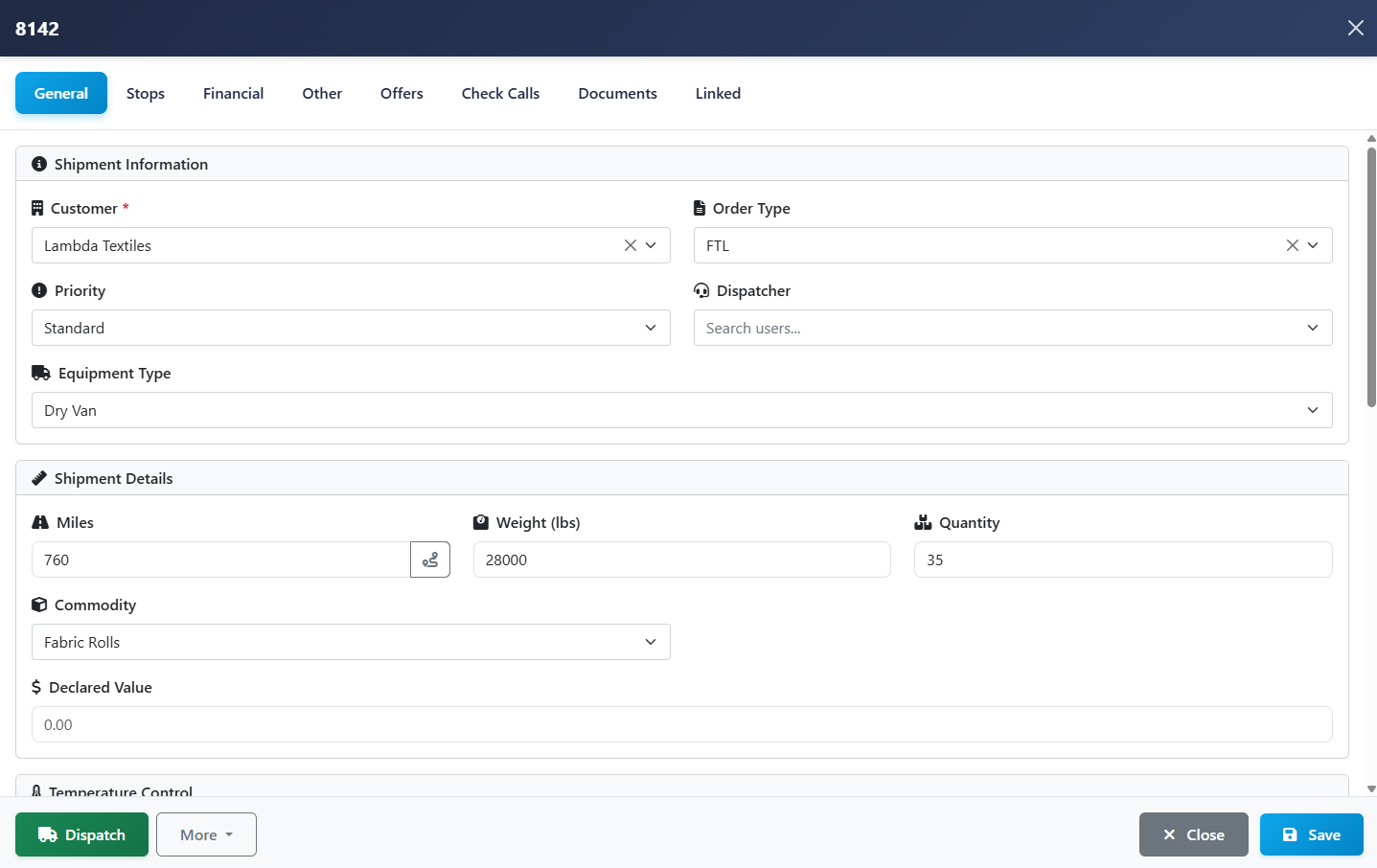This screenshot has height=868, width=1377.
Task: Close the 8142 dialog with the X icon
Action: [x=1355, y=28]
